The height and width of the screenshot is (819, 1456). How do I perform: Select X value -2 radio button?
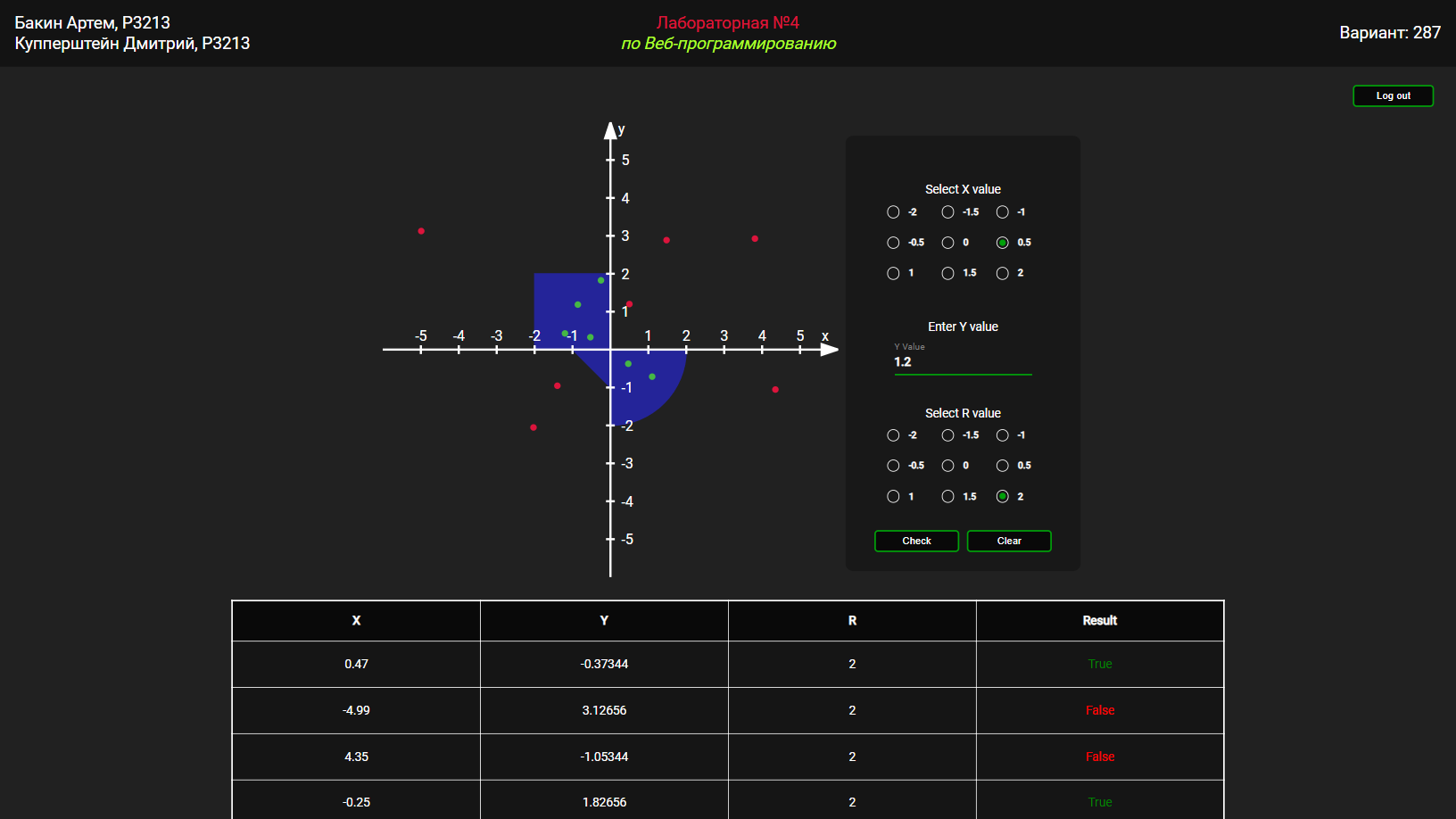tap(893, 212)
